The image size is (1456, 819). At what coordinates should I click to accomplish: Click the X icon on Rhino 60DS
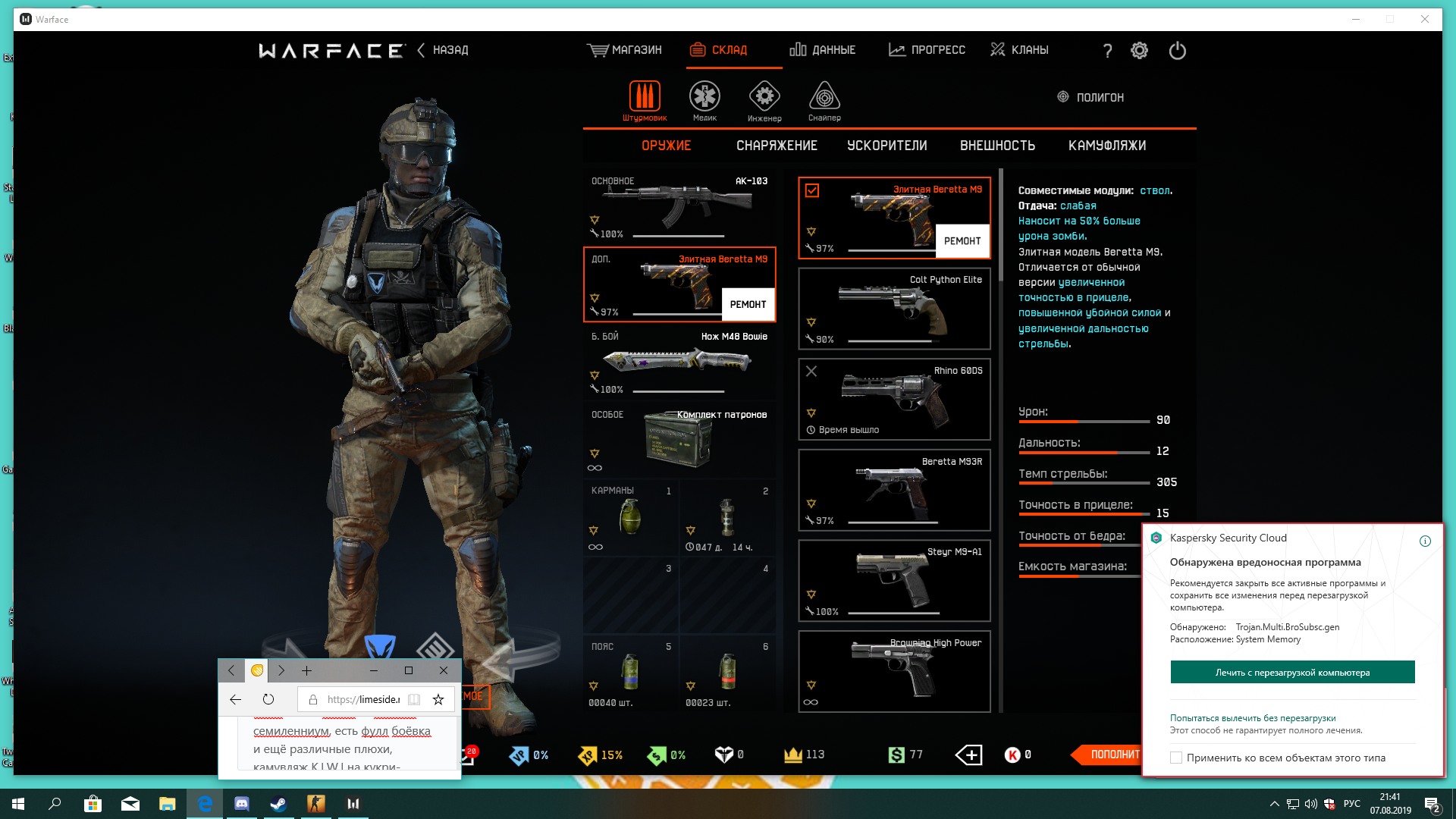811,371
